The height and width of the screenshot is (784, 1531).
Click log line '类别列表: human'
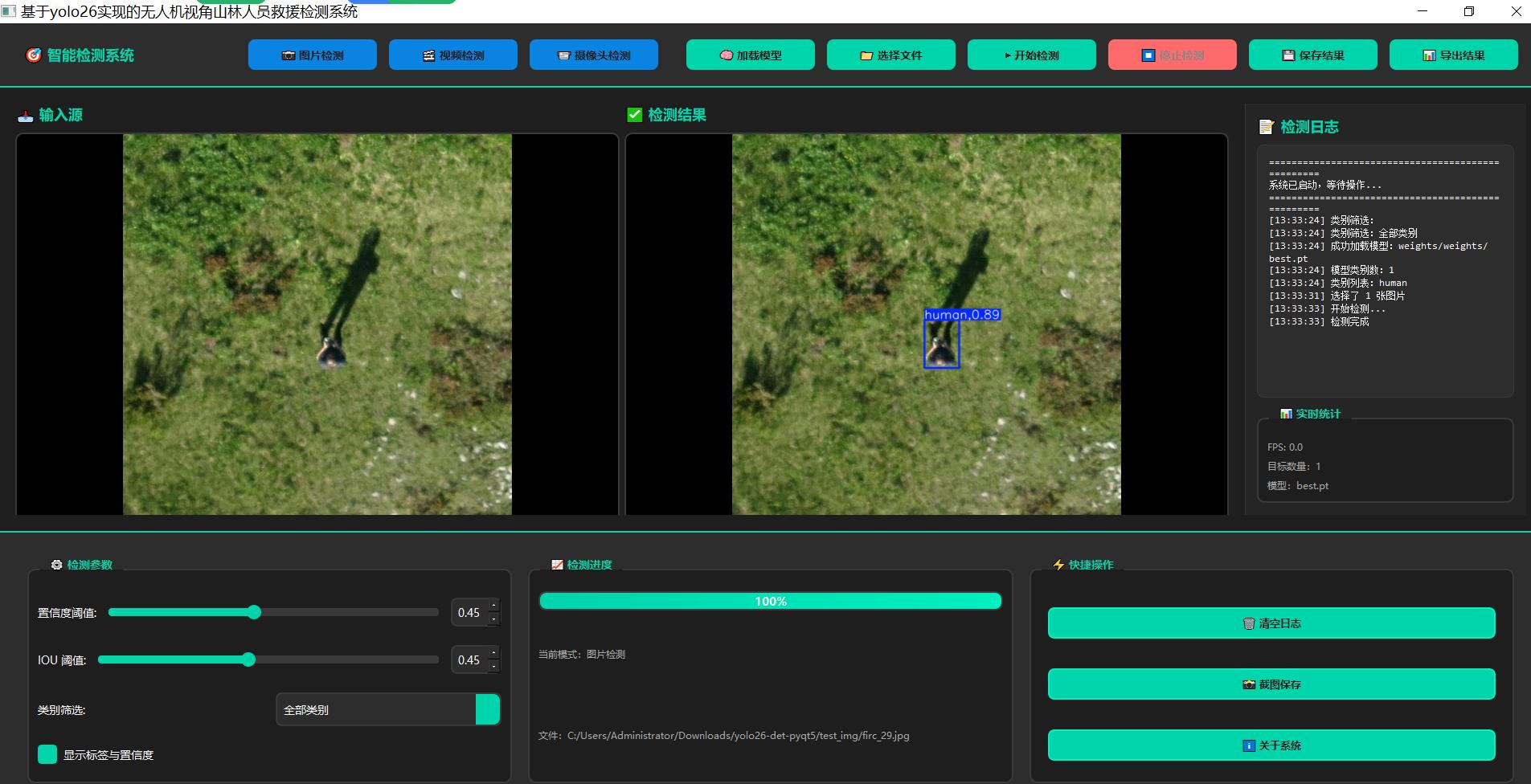(x=1338, y=283)
